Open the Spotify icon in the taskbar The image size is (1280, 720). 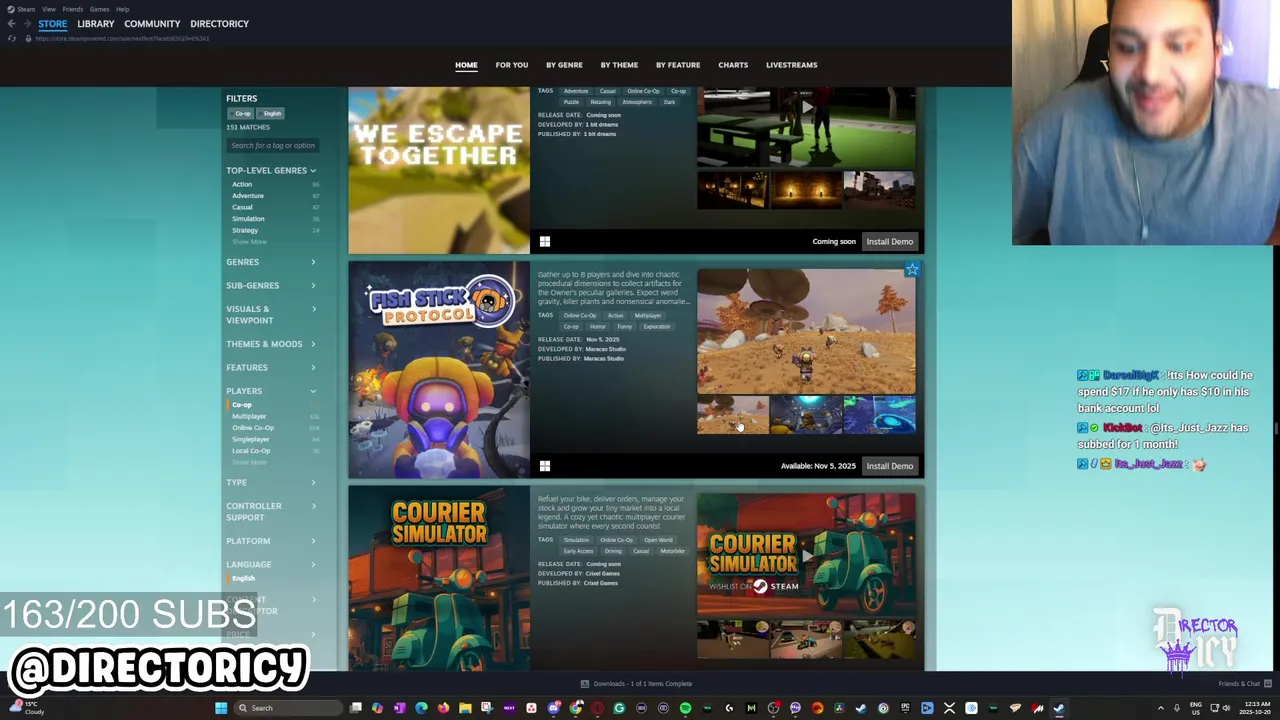(685, 708)
